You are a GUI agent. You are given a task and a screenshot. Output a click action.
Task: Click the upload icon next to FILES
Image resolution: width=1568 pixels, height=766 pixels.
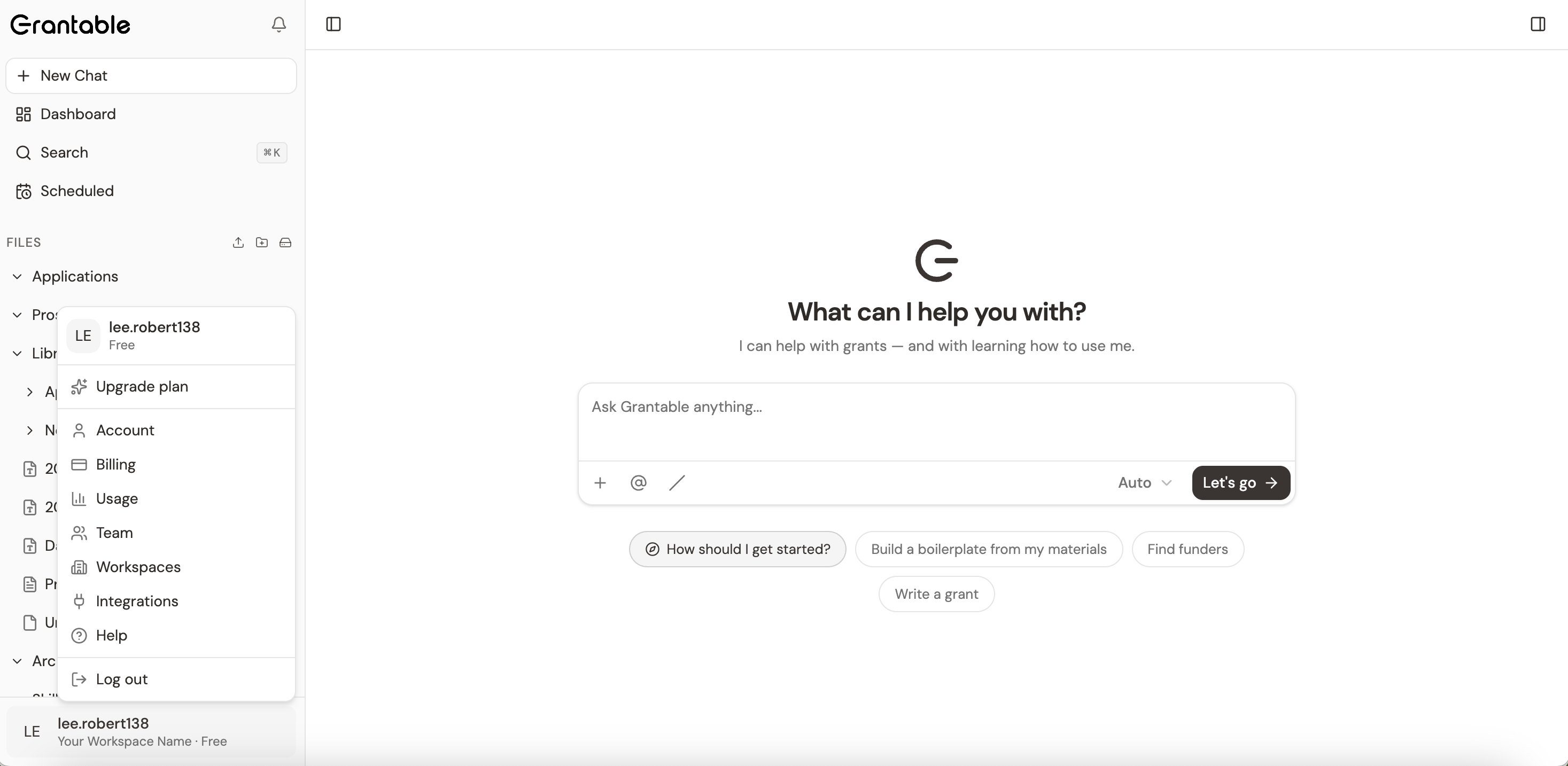click(238, 242)
